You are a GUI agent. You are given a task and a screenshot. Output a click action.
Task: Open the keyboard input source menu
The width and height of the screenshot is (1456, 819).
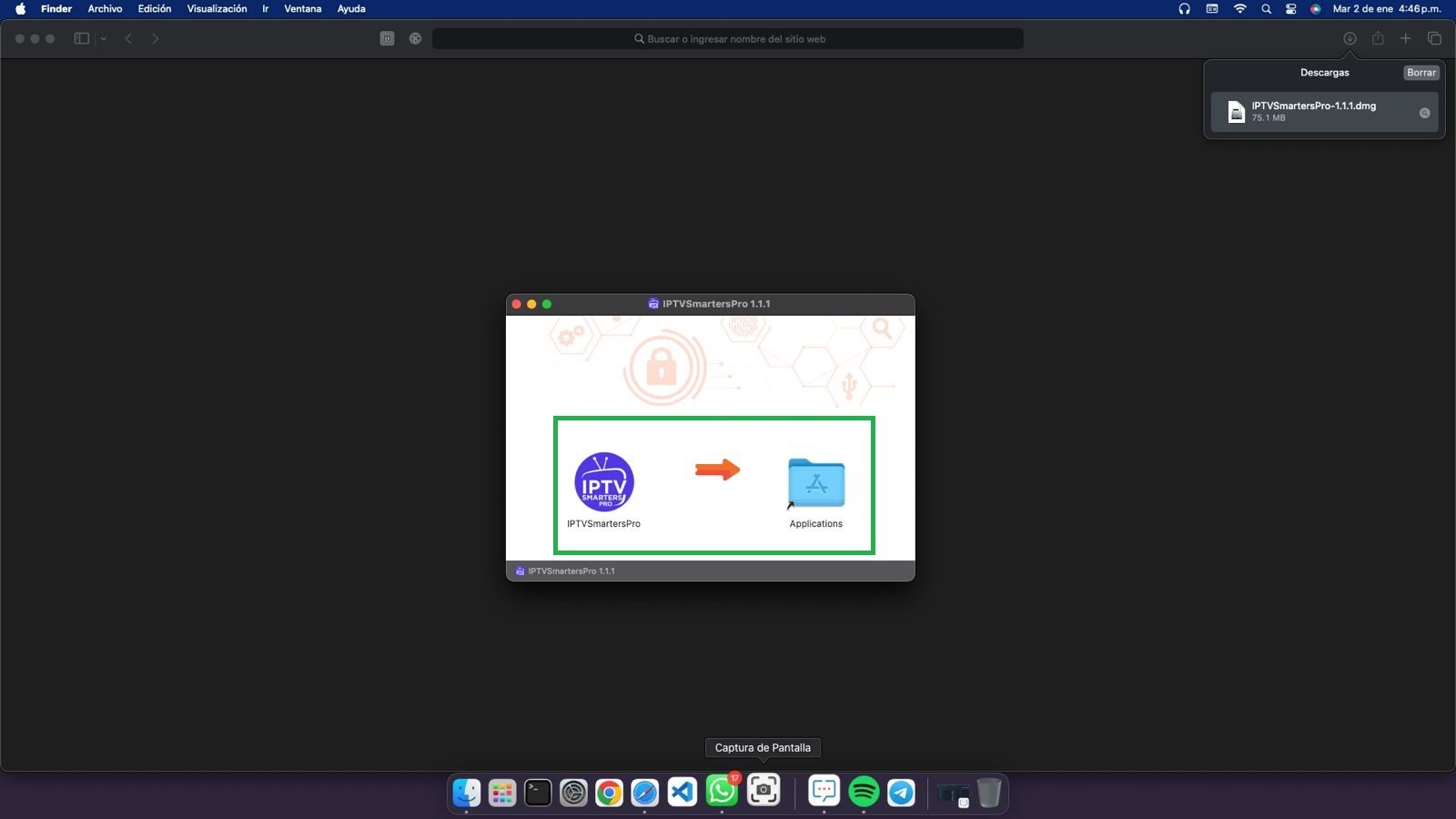[x=1212, y=9]
